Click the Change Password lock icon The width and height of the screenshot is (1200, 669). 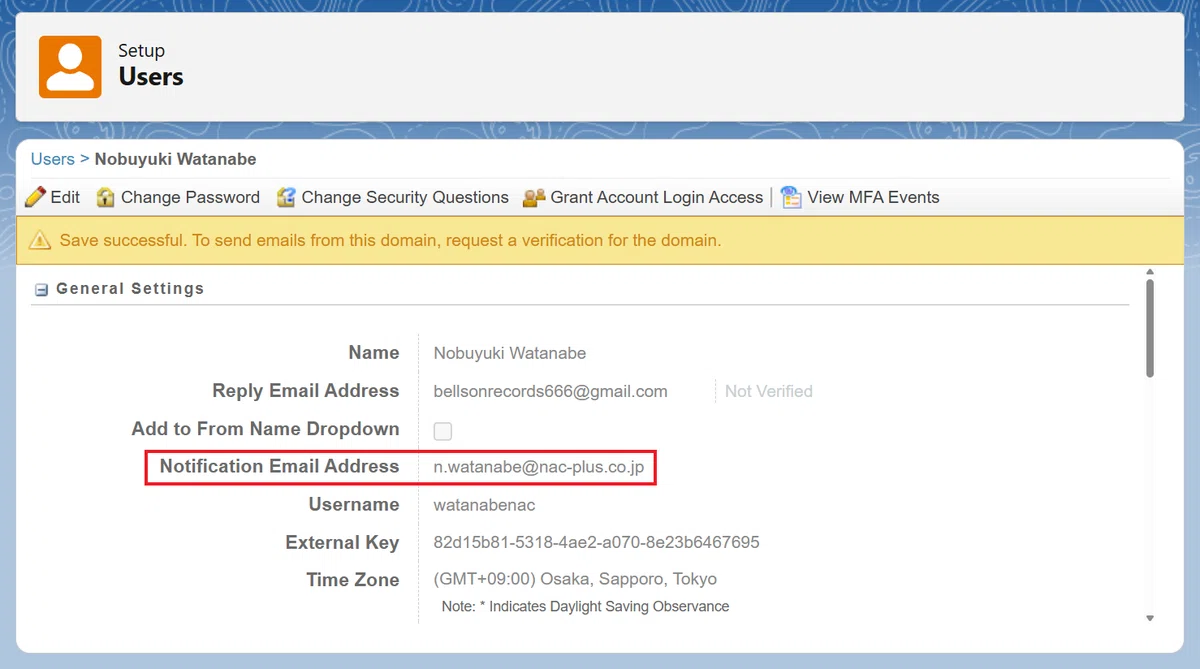pyautogui.click(x=106, y=197)
